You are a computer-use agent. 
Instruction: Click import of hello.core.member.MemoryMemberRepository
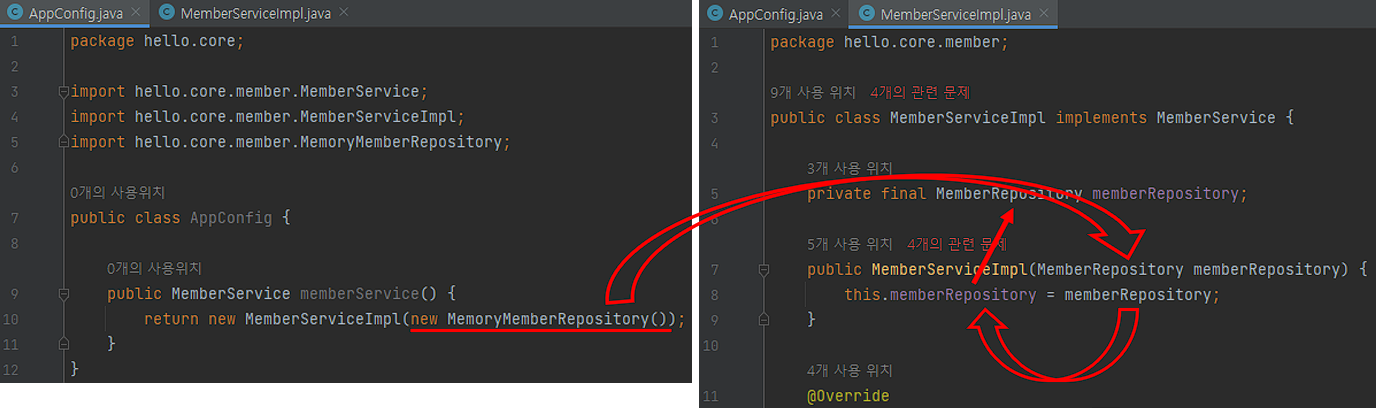coord(290,142)
